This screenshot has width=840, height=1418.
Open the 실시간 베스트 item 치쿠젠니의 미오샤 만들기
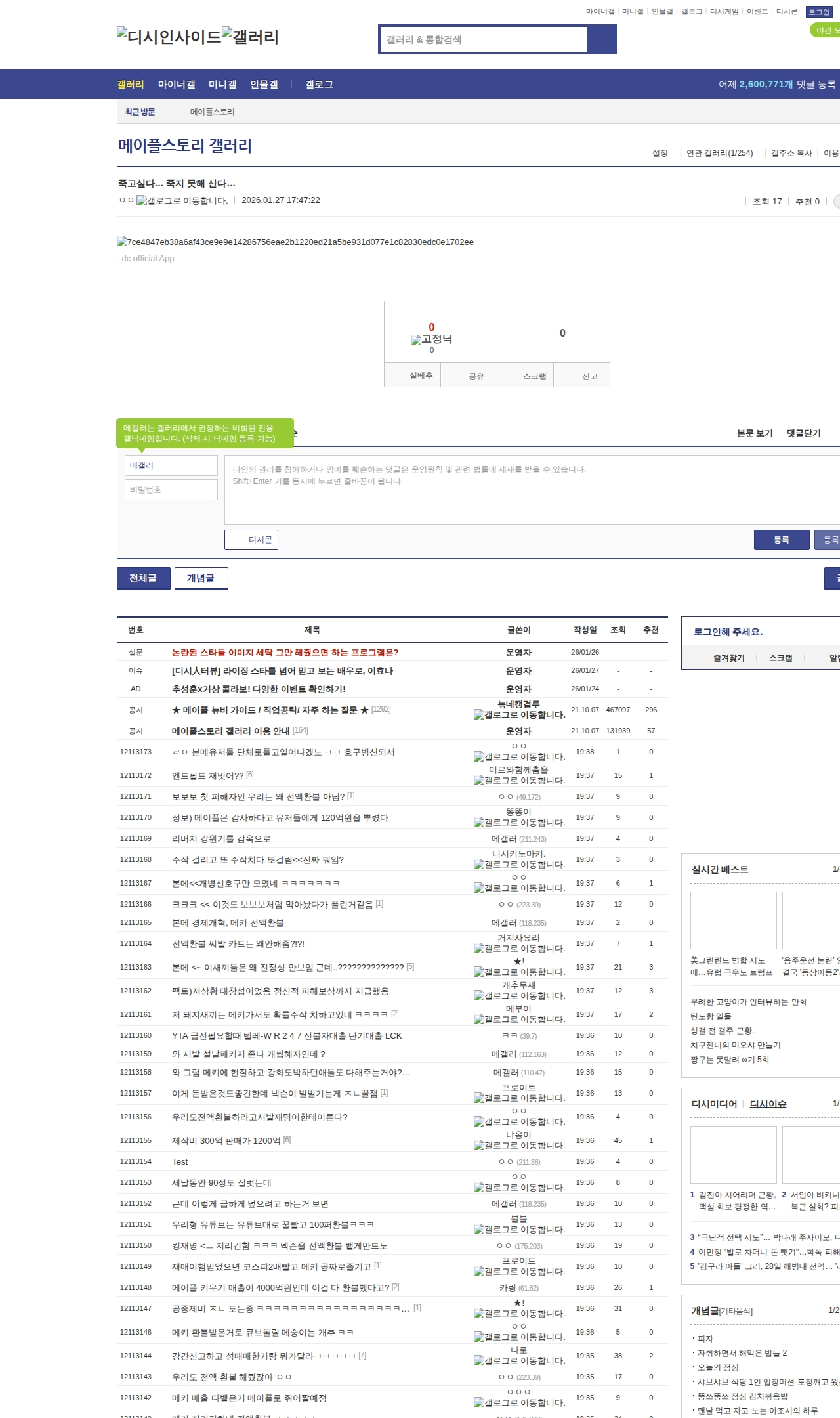coord(736,1045)
